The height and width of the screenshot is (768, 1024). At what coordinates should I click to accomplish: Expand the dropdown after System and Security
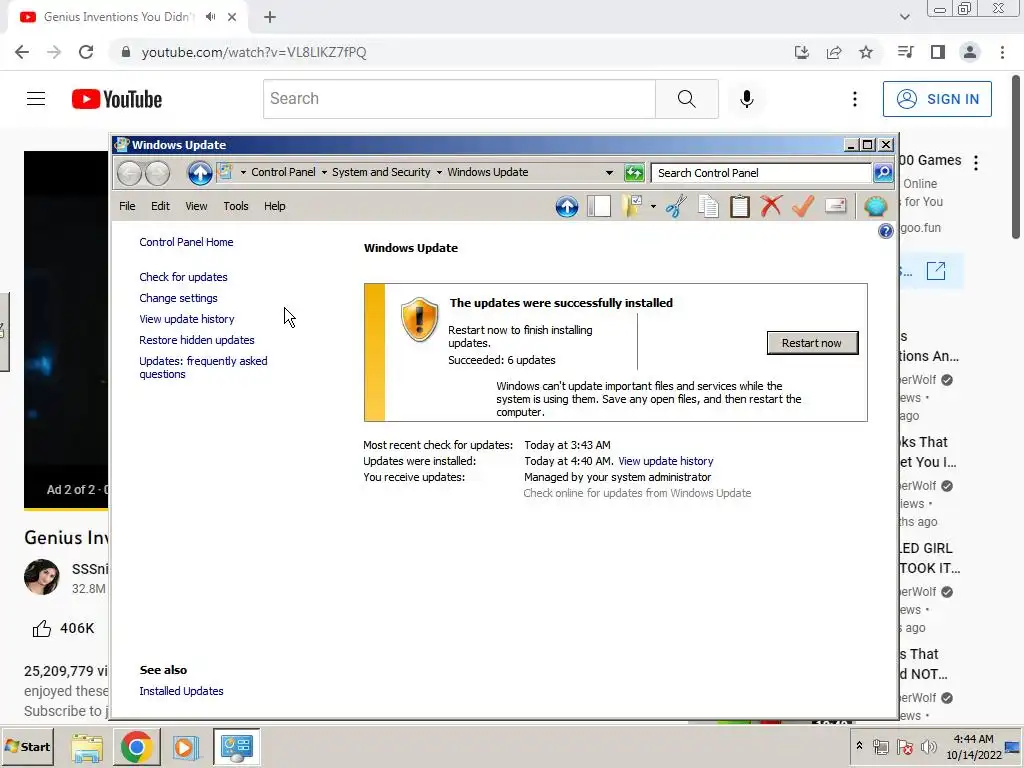pyautogui.click(x=439, y=172)
